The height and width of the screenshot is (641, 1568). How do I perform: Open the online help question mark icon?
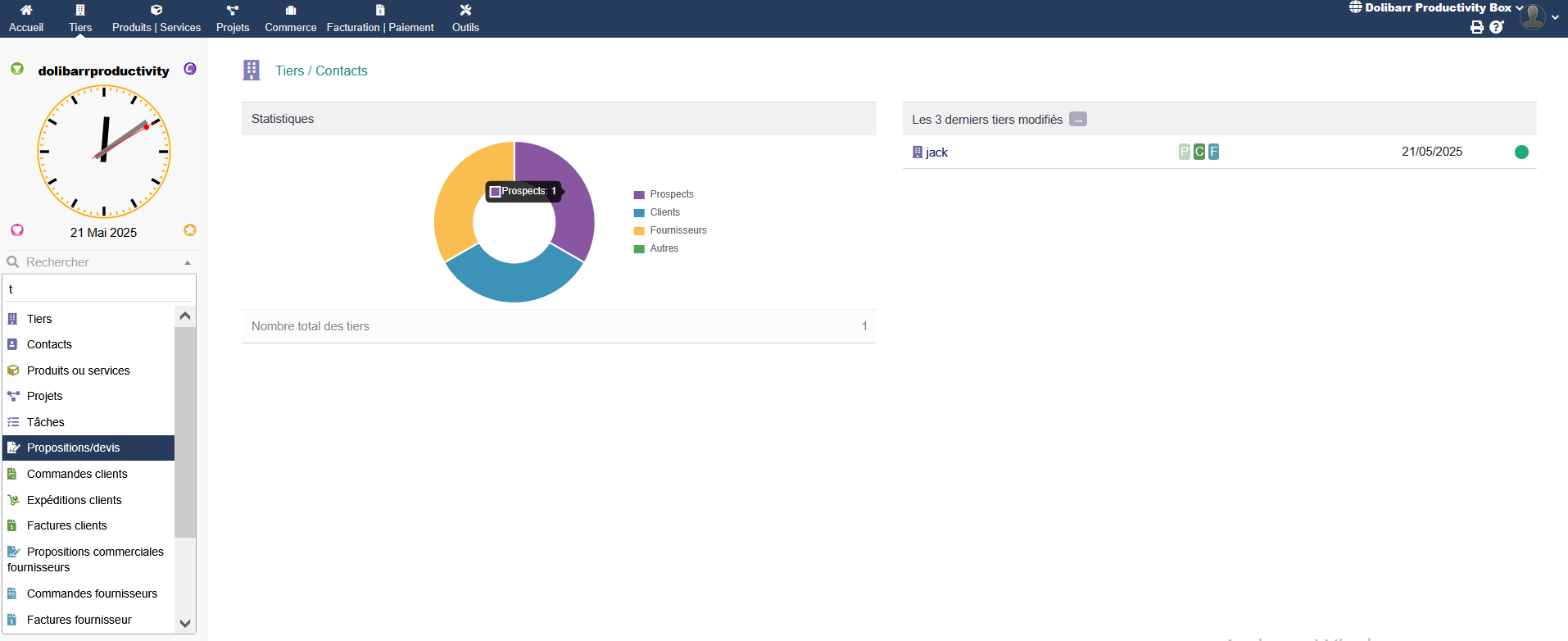(1497, 27)
